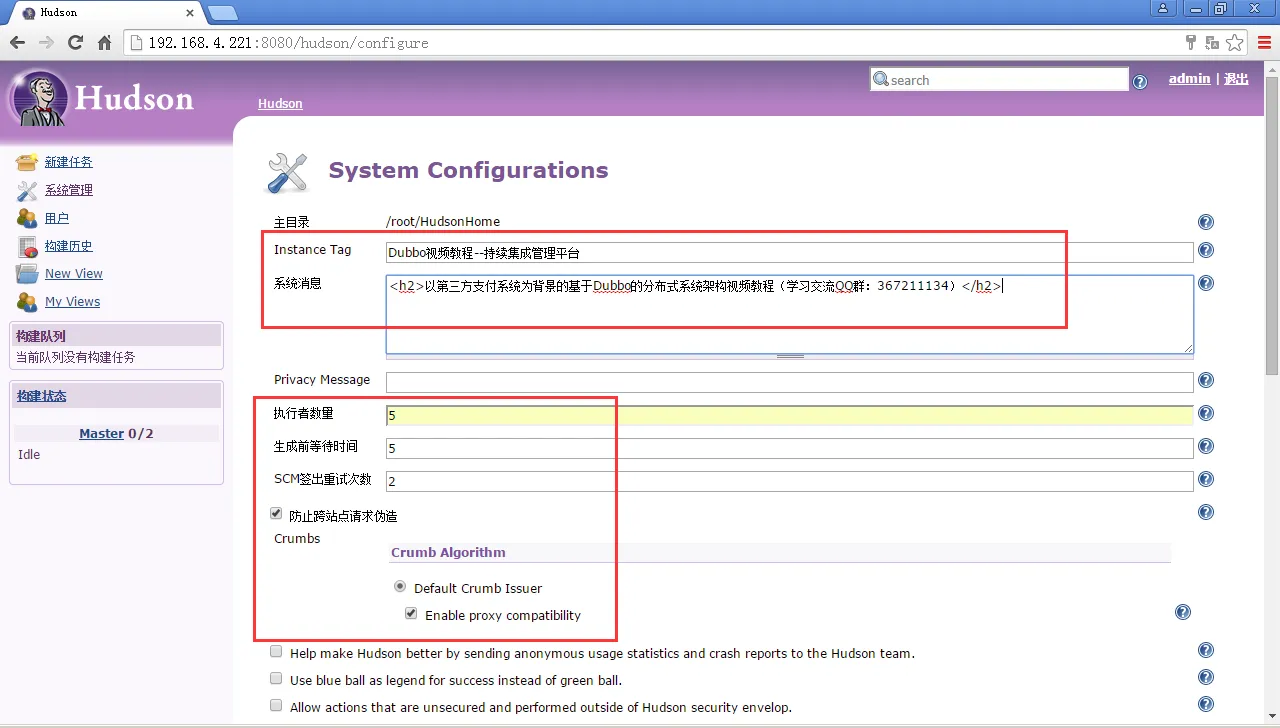Click the 执行者数量 input field

(789, 415)
